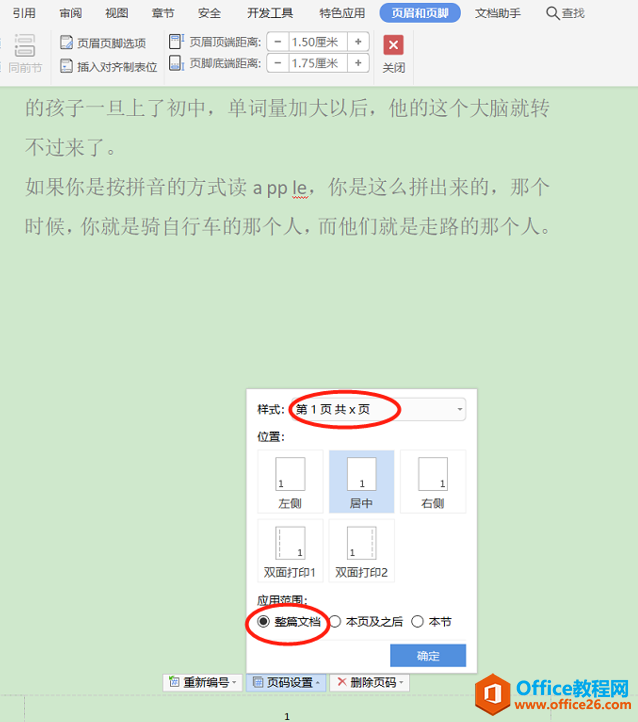
Task: Choose 双面打印2 position option
Action: [361, 551]
